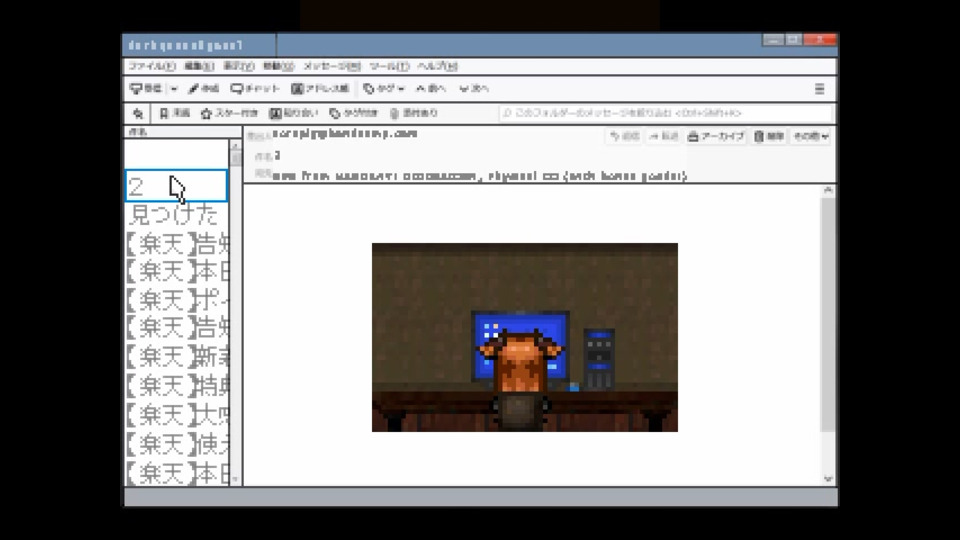Viewport: 960px width, 540px height.
Task: Archive the message with アーカイブ button
Action: click(x=716, y=137)
